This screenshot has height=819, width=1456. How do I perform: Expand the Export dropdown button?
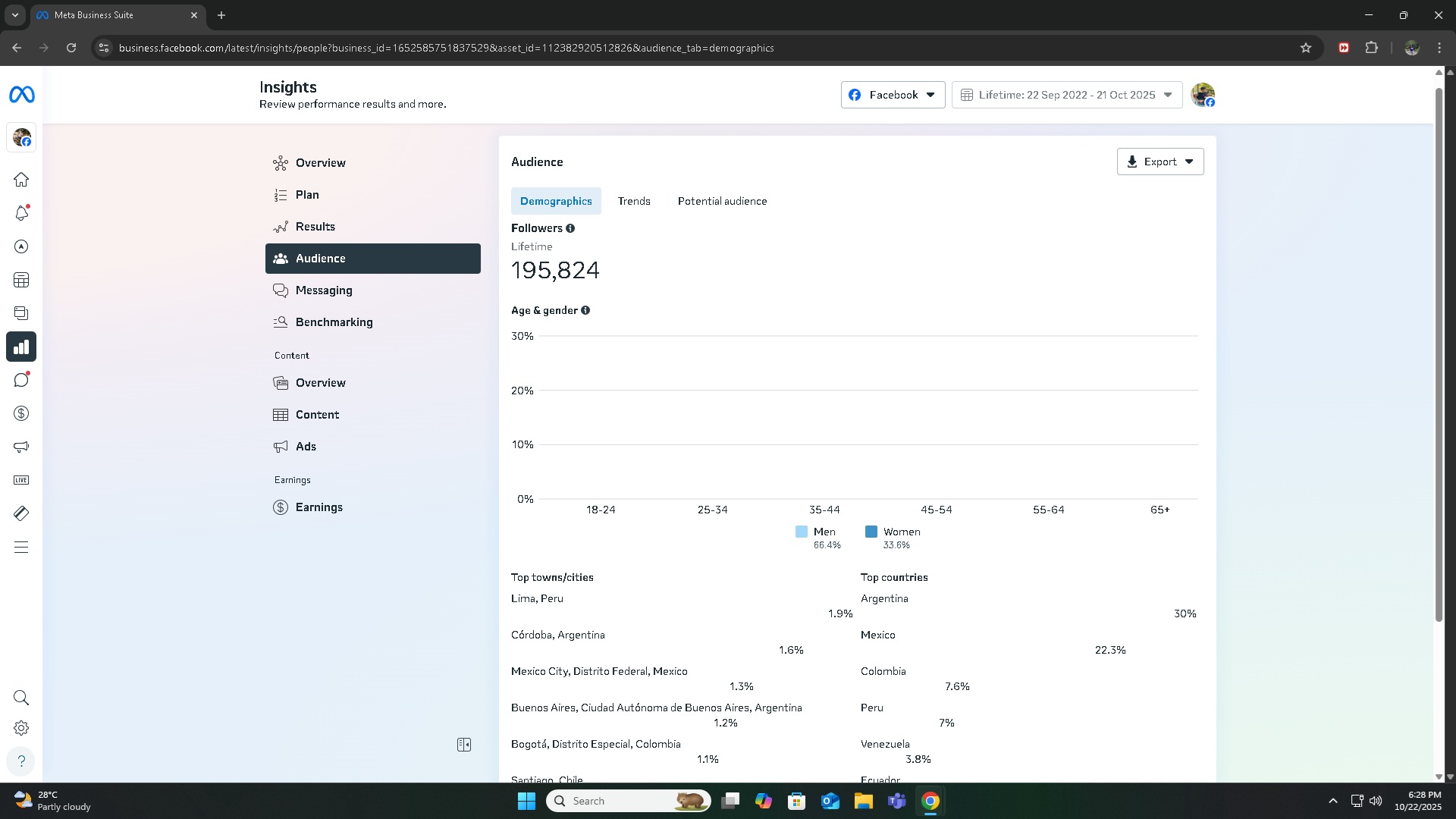tap(1159, 162)
